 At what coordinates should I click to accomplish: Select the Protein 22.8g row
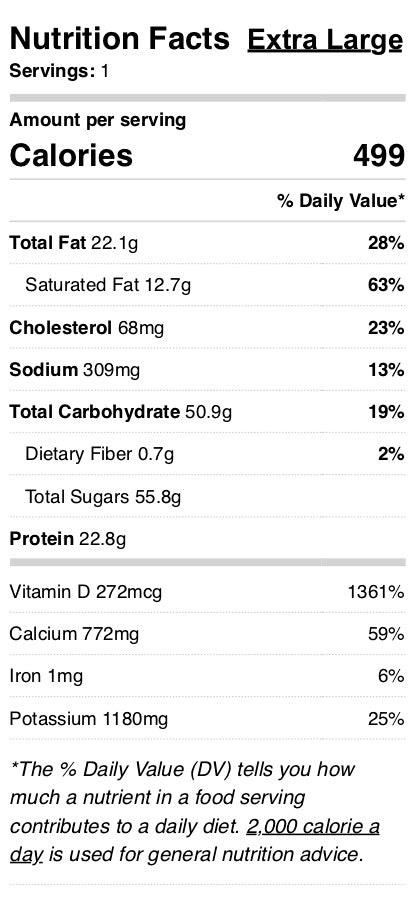[x=207, y=538]
